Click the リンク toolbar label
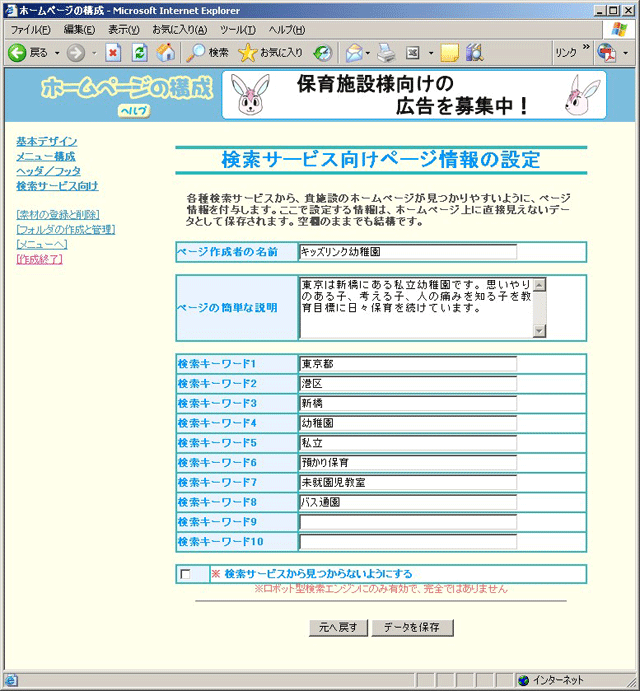 pyautogui.click(x=566, y=53)
